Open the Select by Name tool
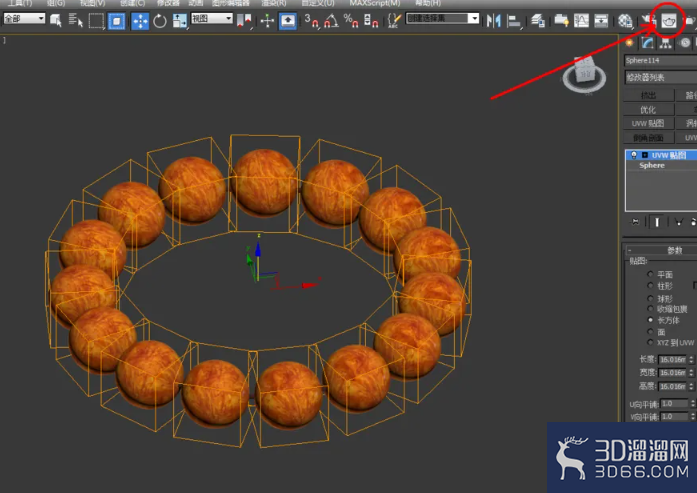This screenshot has width=697, height=493. click(x=76, y=20)
